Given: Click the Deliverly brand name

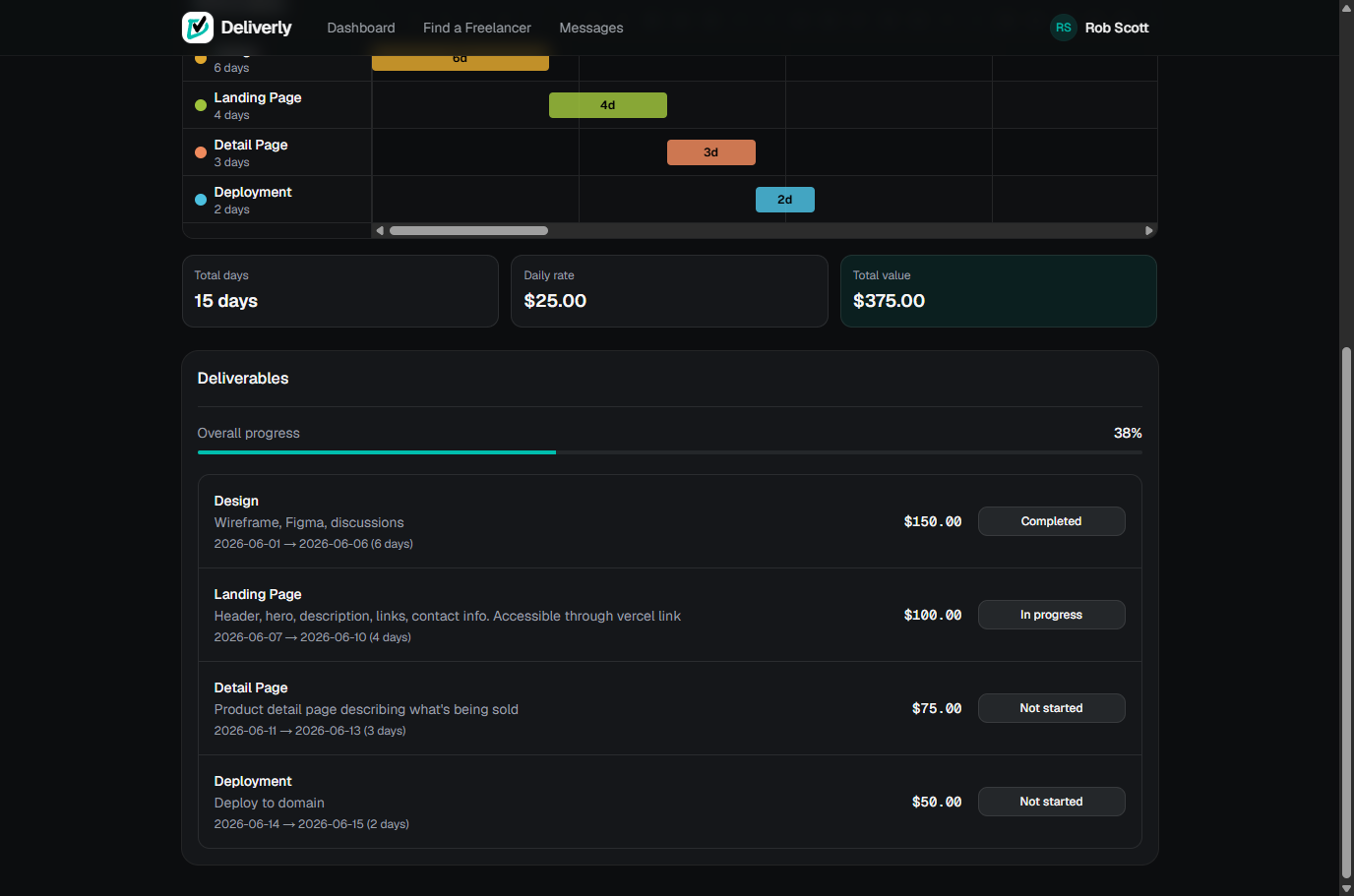Looking at the screenshot, I should 256,28.
